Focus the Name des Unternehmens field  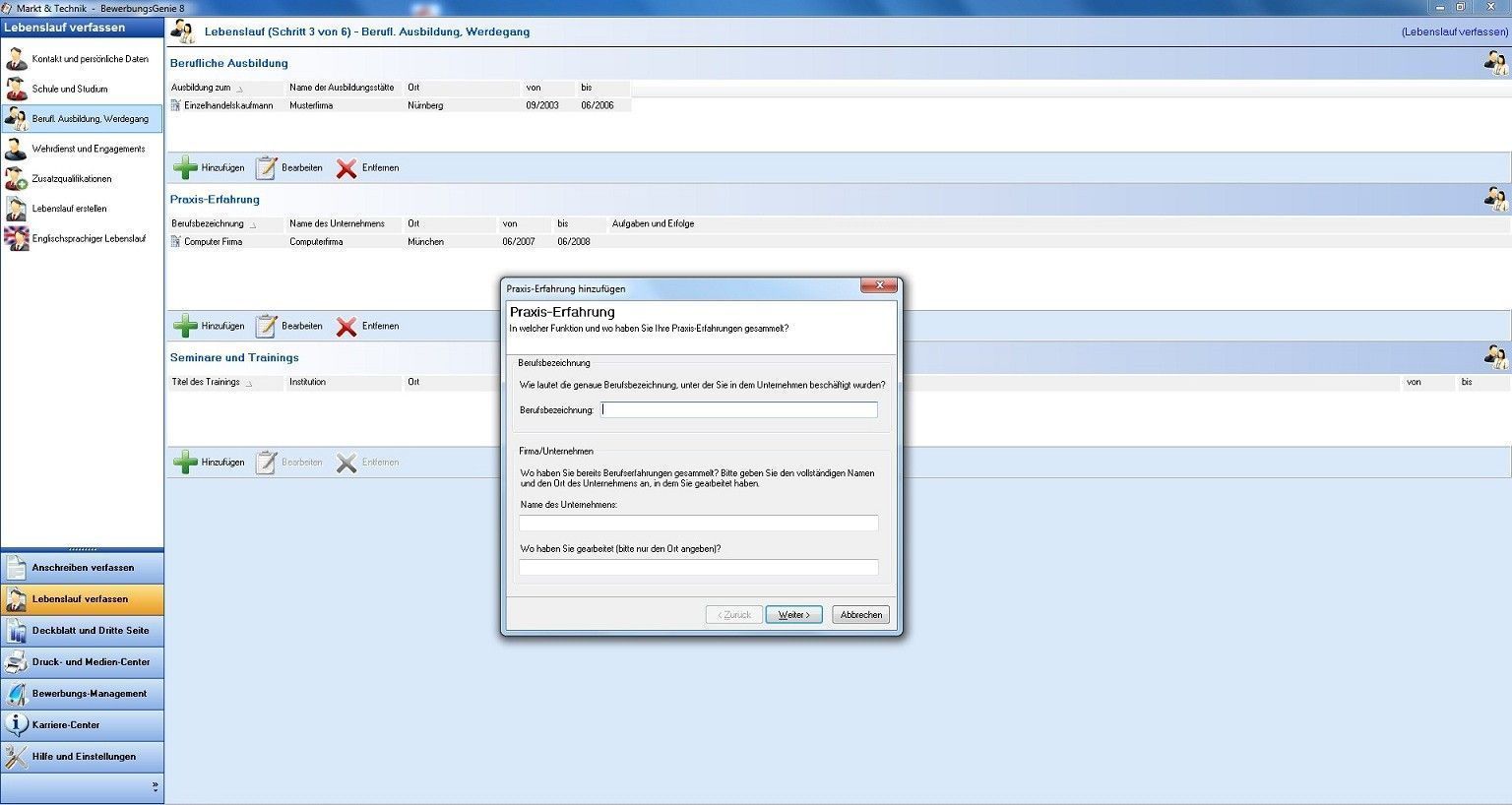coord(698,524)
